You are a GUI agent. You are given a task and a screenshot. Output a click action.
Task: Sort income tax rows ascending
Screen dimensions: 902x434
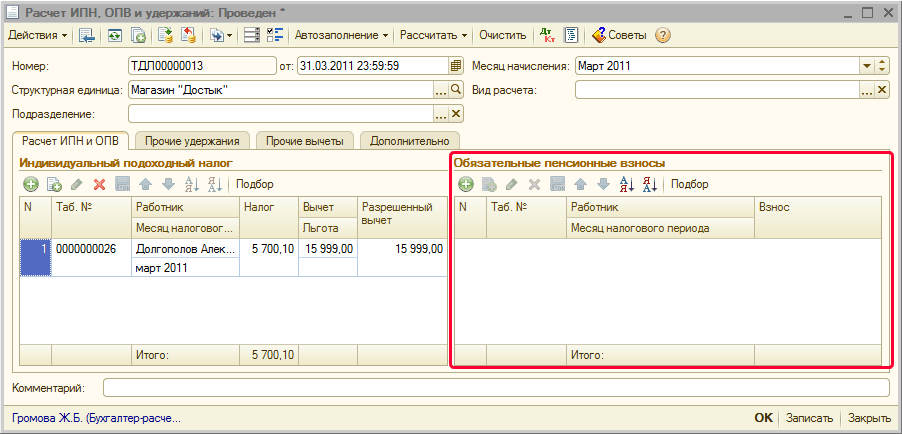click(192, 184)
